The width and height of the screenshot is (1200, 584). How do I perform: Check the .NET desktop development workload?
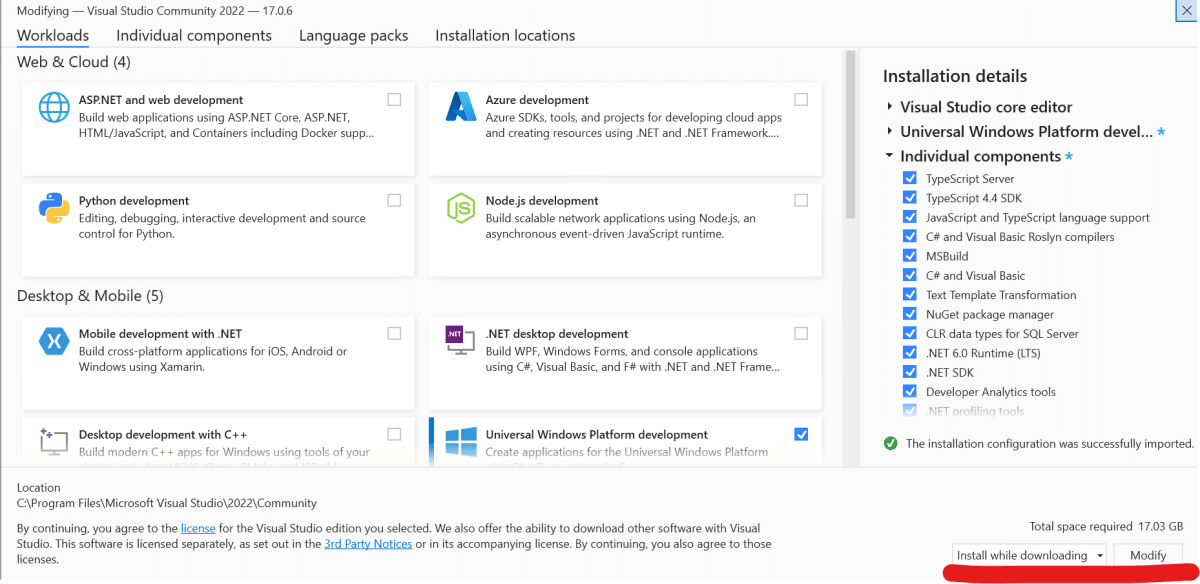(x=801, y=333)
